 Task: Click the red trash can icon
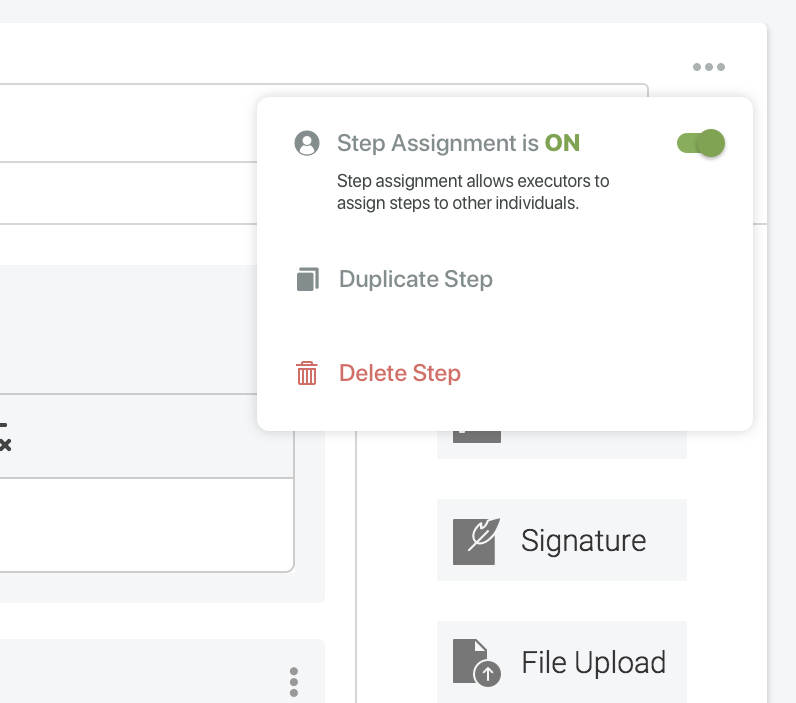point(307,374)
